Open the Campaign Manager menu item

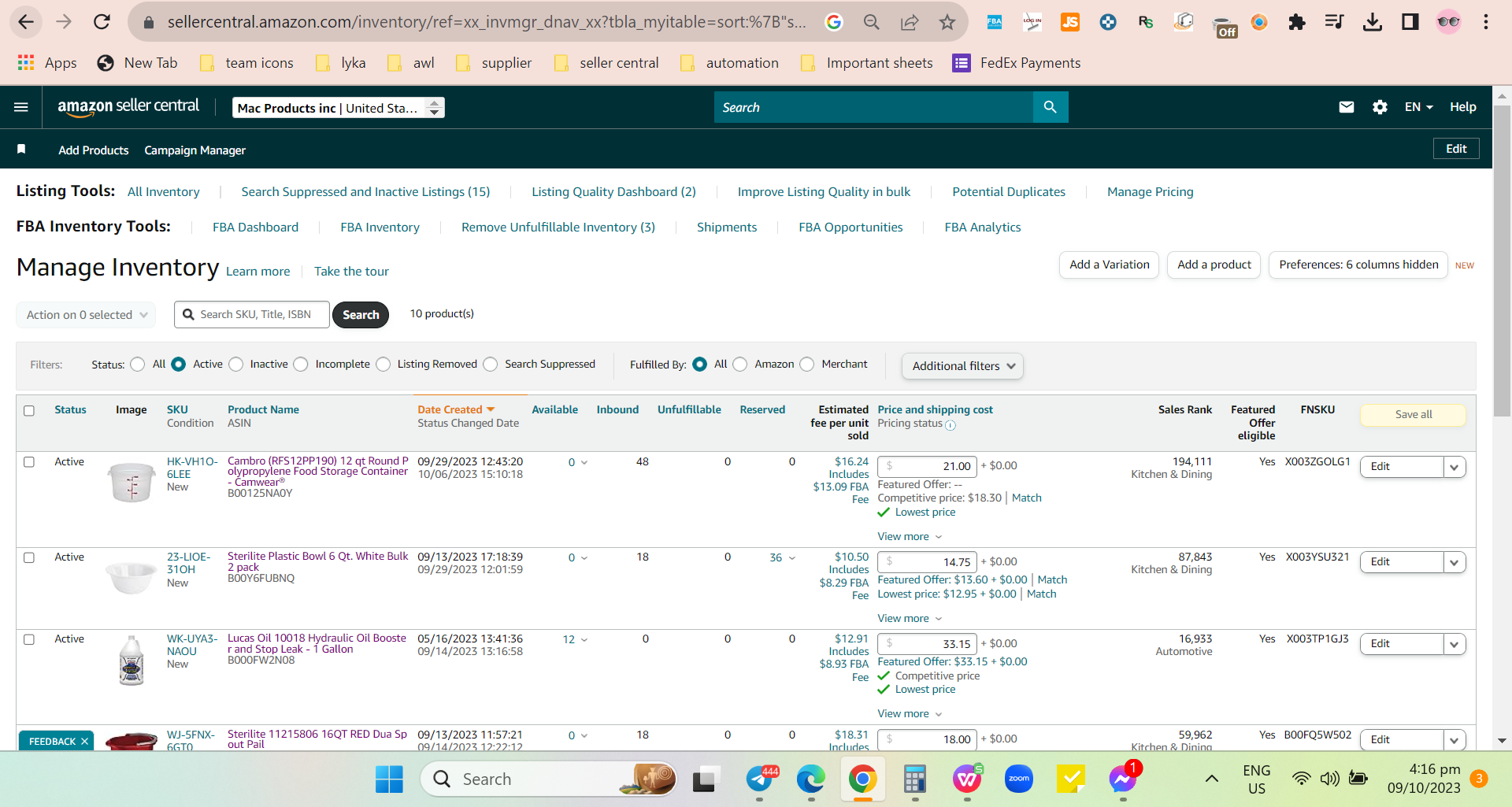(x=195, y=150)
